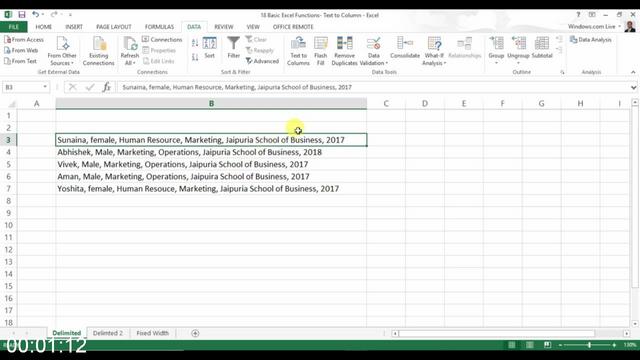Click Select All corner triangle
The width and height of the screenshot is (640, 360).
coord(11,104)
